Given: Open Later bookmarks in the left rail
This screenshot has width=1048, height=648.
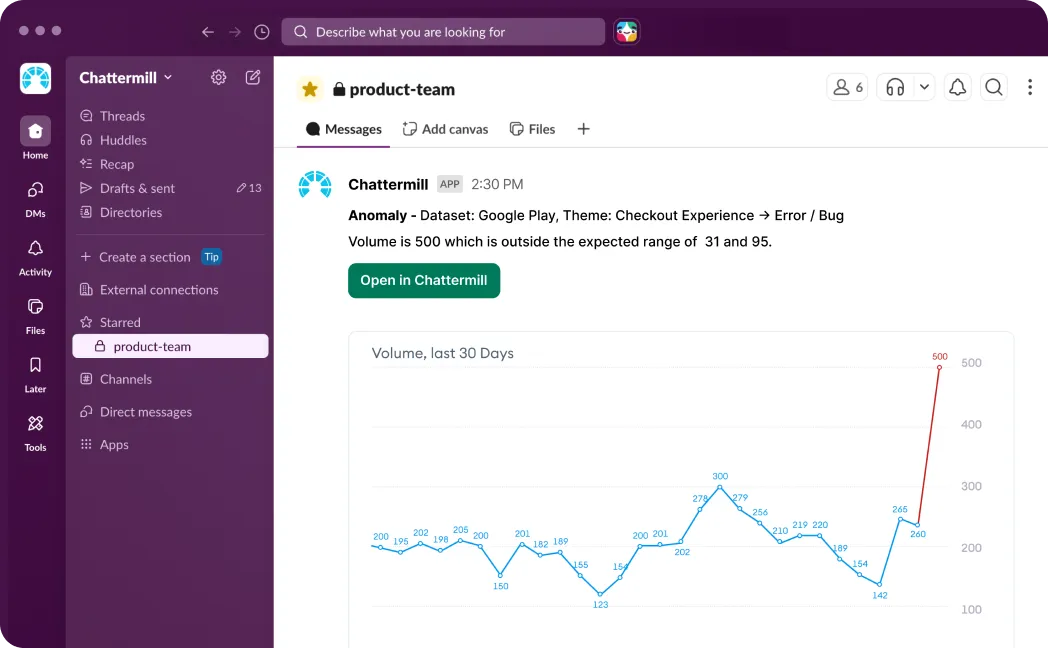Looking at the screenshot, I should pos(35,373).
